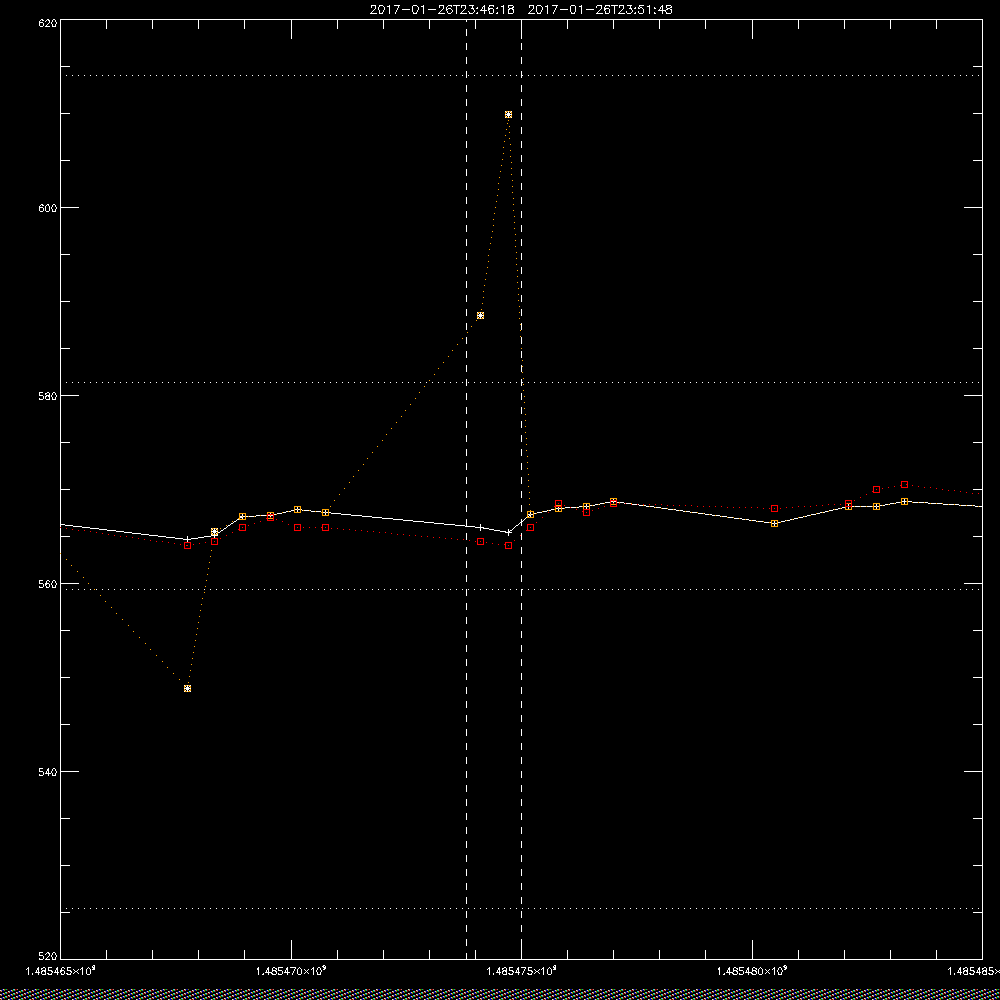Click the 520 y-axis label
This screenshot has height=1000, width=1000.
click(x=48, y=957)
